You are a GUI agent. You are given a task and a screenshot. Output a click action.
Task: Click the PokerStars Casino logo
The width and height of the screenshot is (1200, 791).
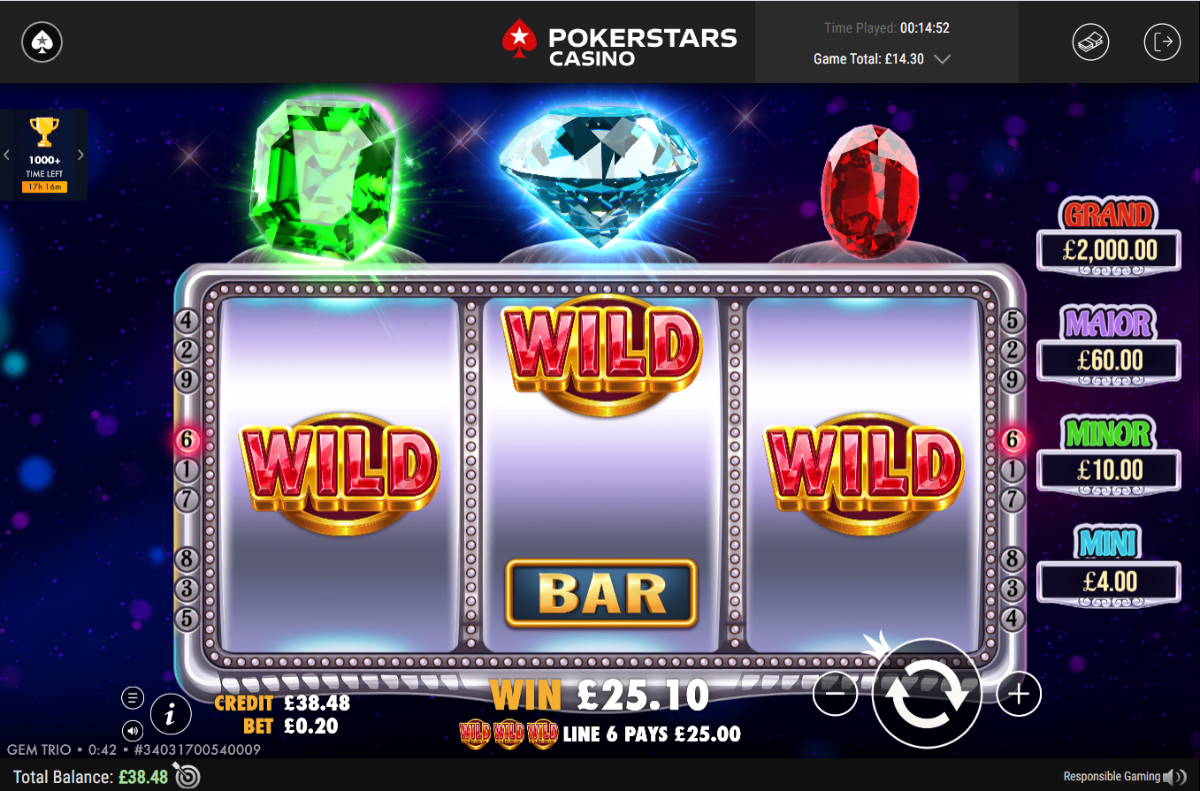click(619, 42)
